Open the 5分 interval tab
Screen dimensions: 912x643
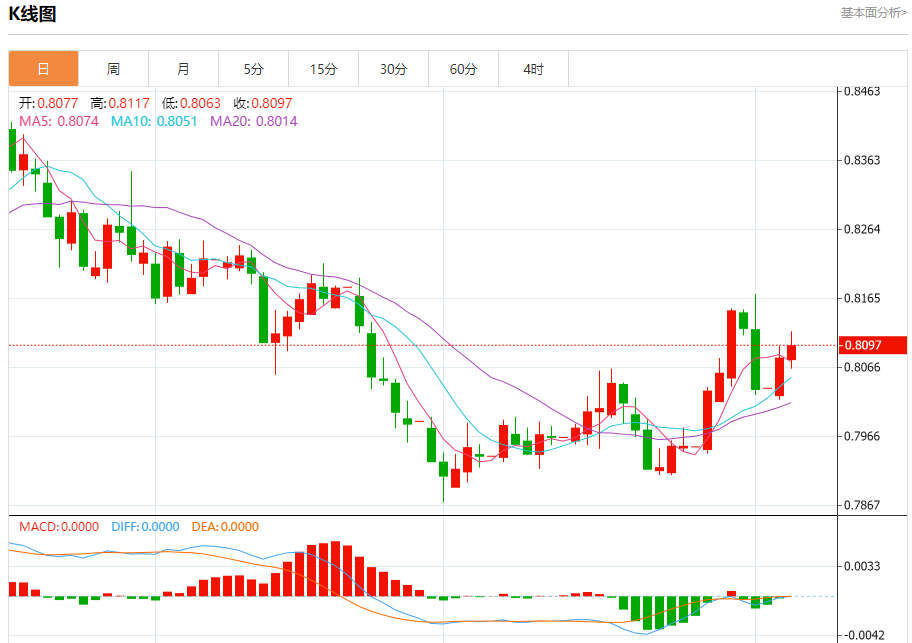tap(254, 69)
